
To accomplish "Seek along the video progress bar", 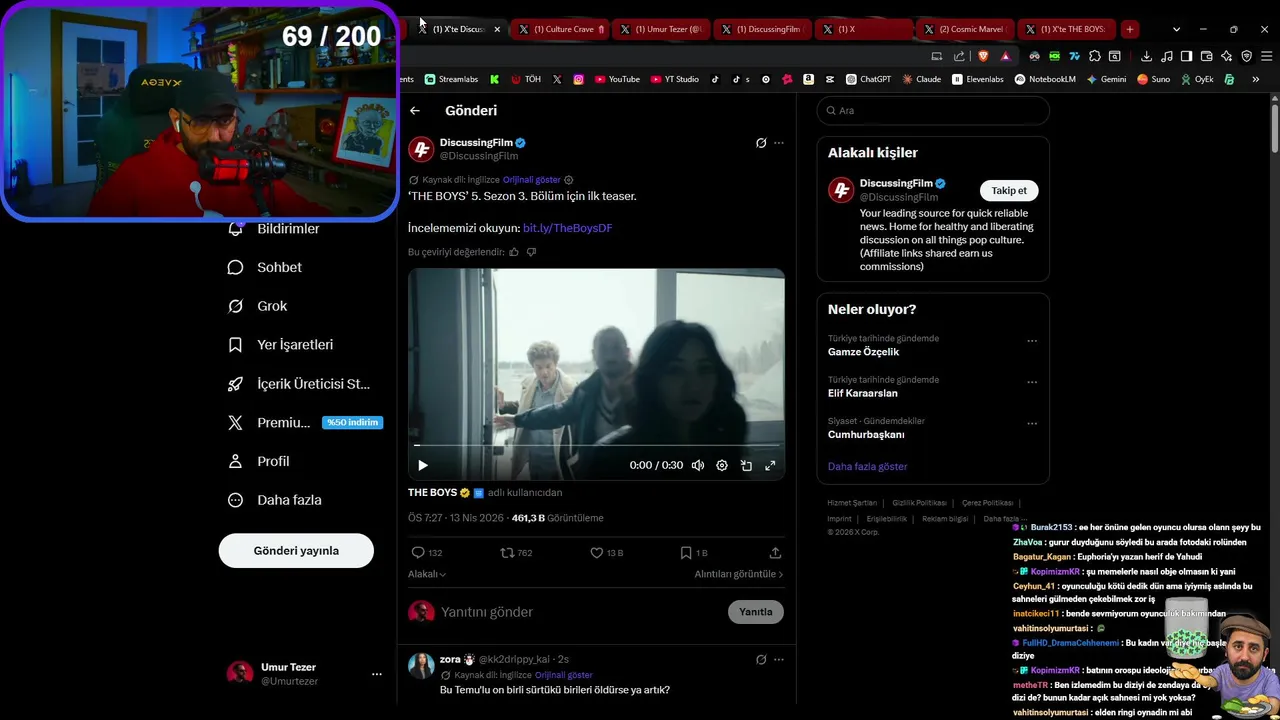I will tap(596, 445).
